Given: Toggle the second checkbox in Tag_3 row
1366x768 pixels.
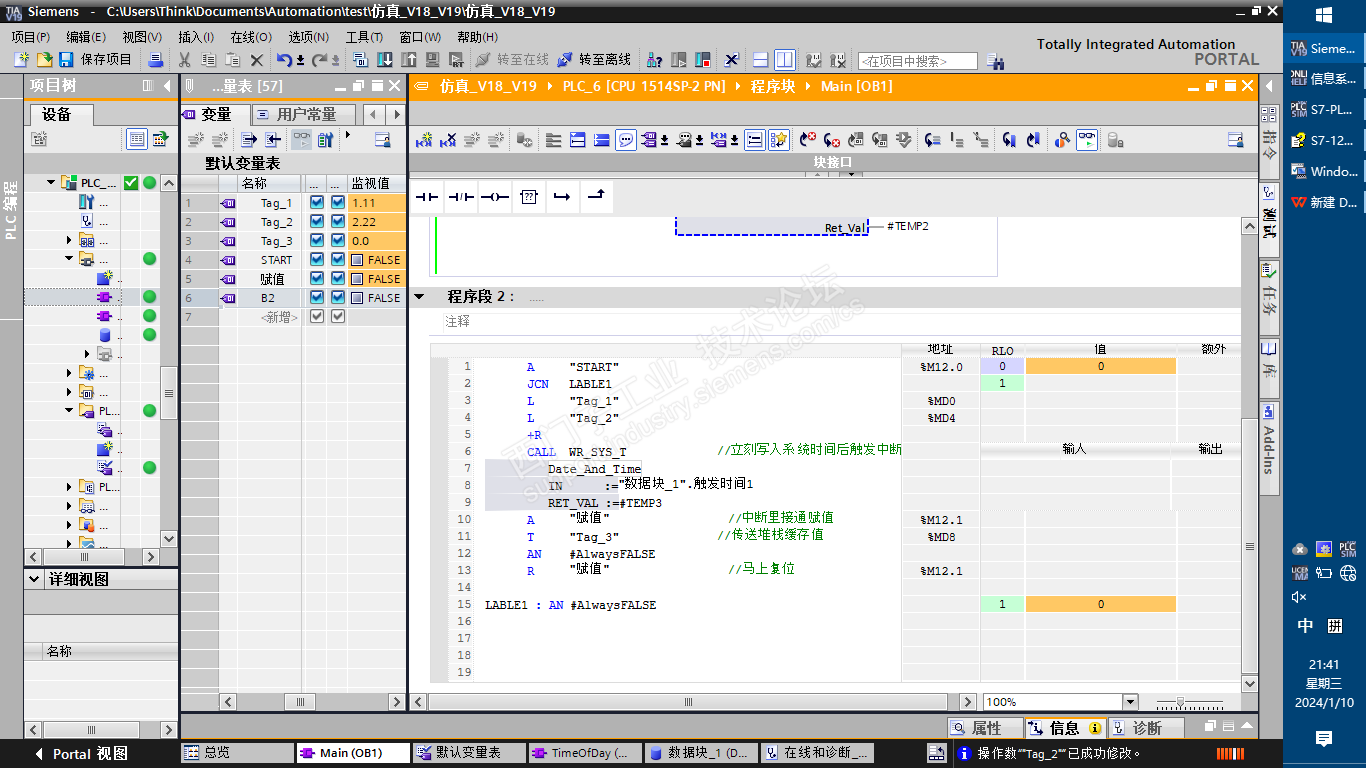Looking at the screenshot, I should coord(338,241).
